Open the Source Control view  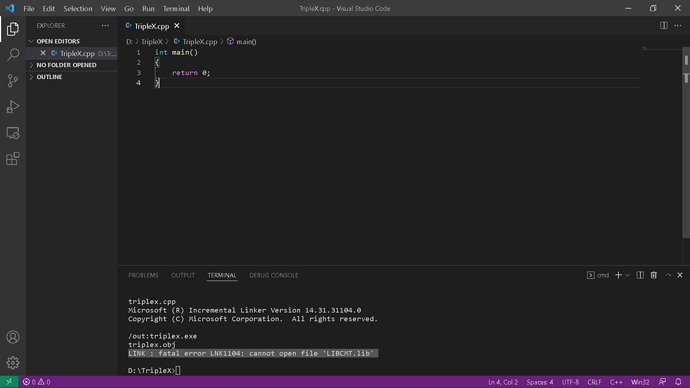click(13, 81)
